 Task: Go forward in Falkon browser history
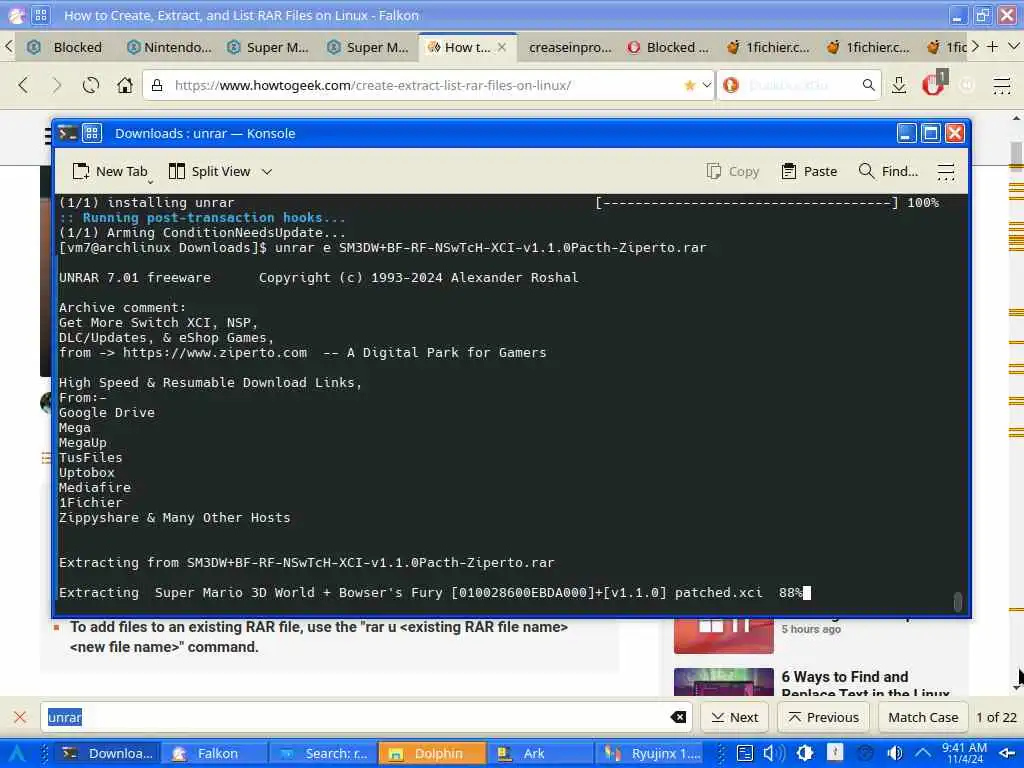point(57,85)
